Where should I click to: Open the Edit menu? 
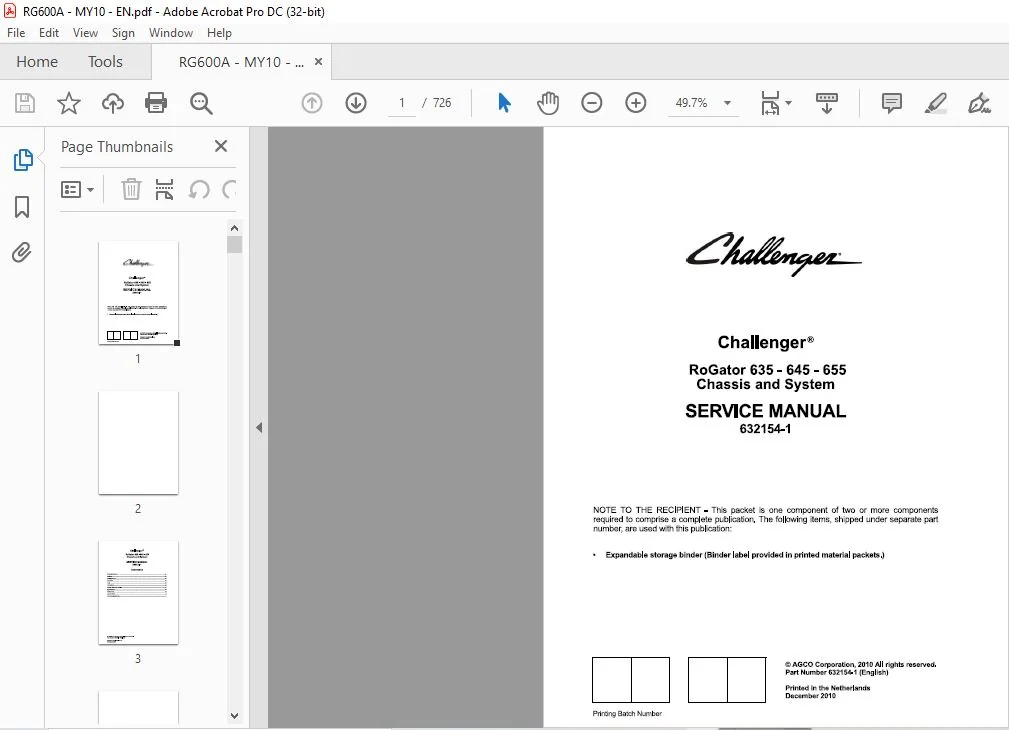(x=49, y=33)
